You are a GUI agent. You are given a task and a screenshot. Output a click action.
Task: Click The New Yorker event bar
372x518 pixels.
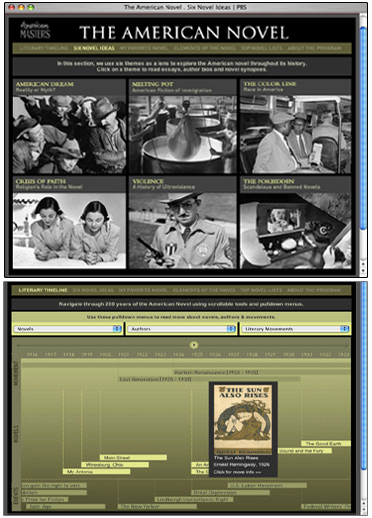point(157,506)
